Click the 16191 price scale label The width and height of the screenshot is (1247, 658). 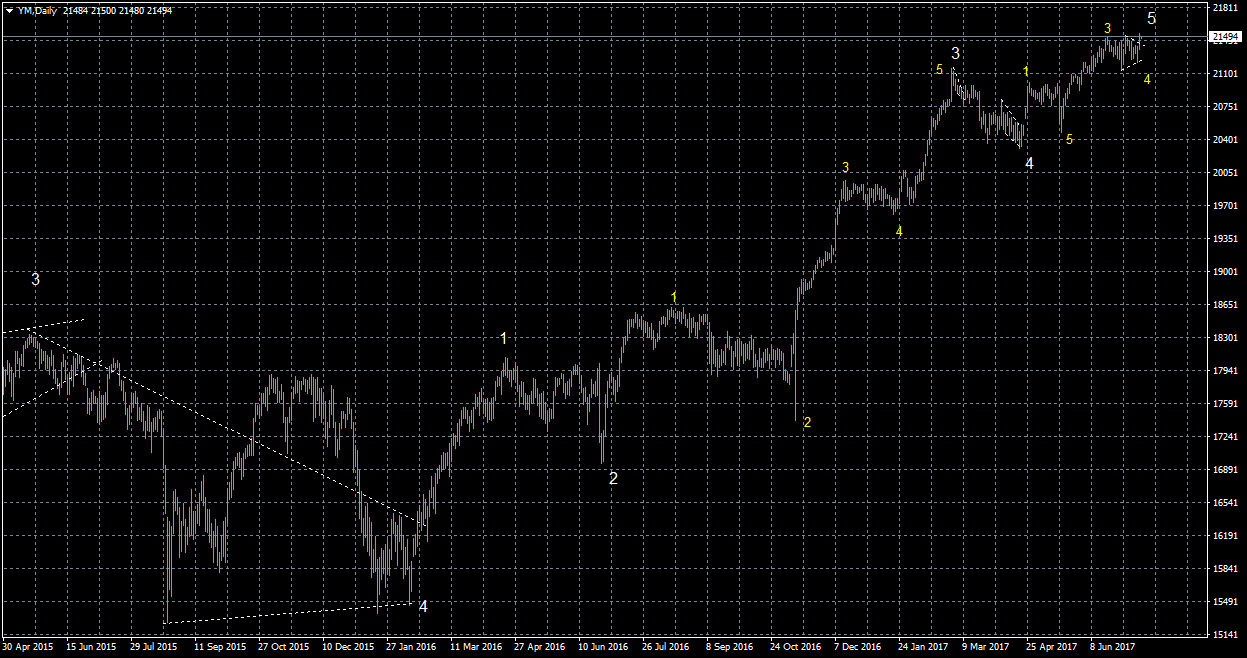(x=1224, y=536)
